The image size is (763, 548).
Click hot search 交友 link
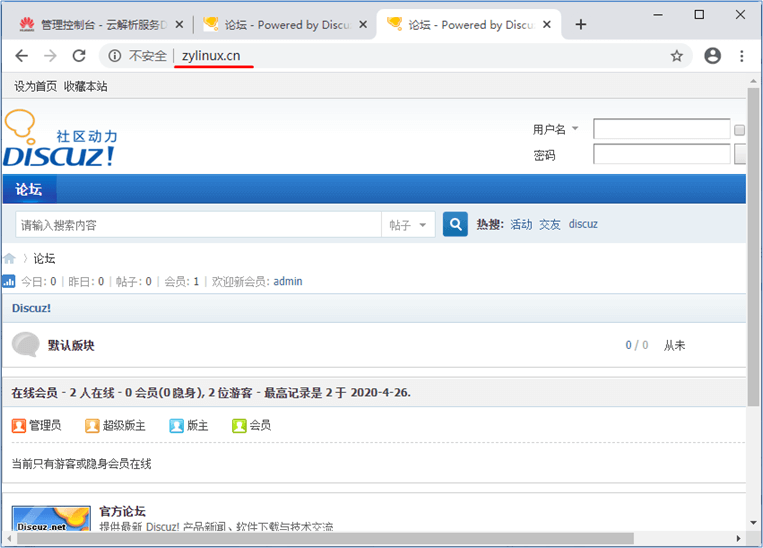pos(550,224)
